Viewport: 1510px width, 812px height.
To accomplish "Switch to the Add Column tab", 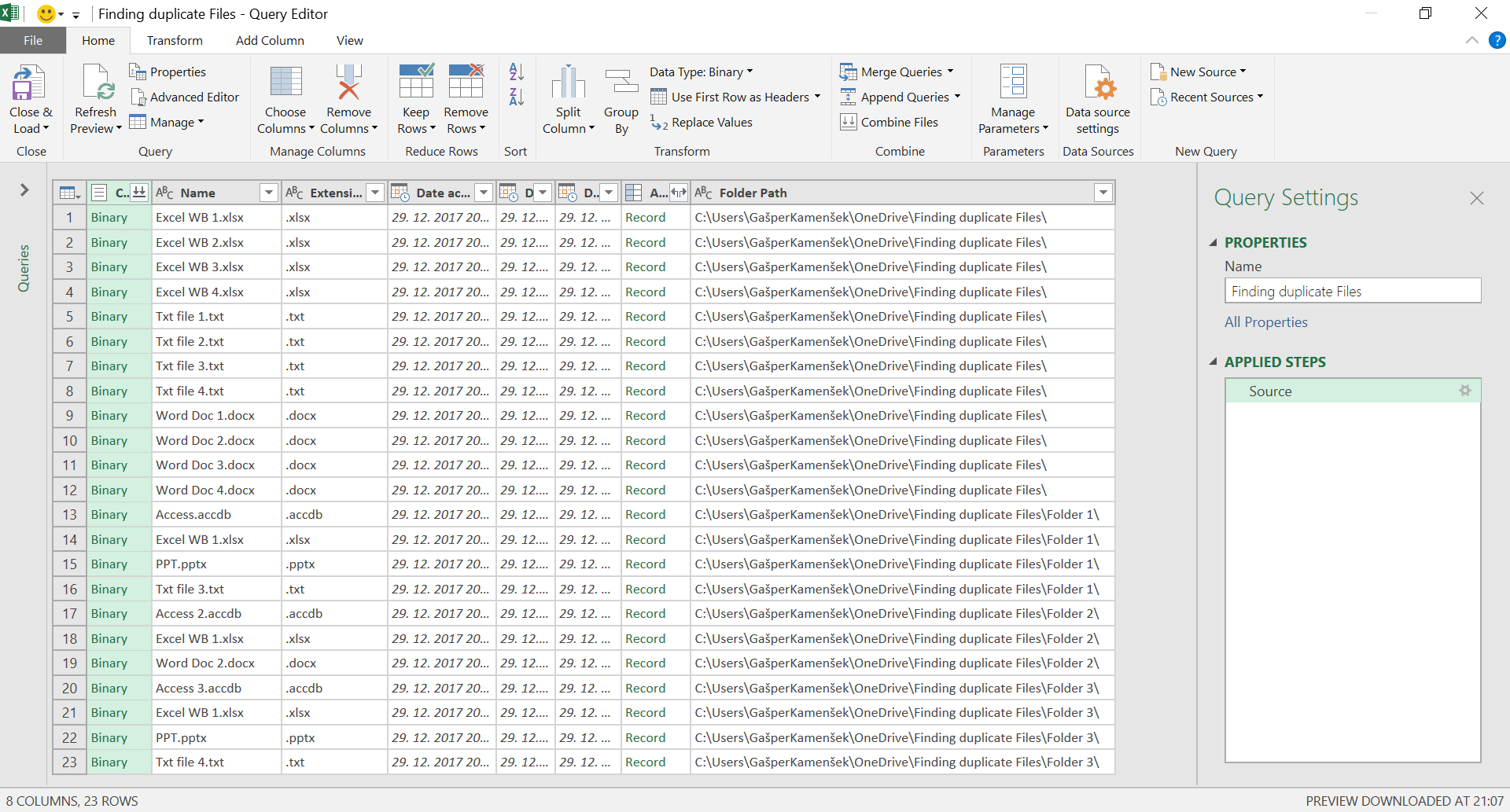I will pos(270,40).
